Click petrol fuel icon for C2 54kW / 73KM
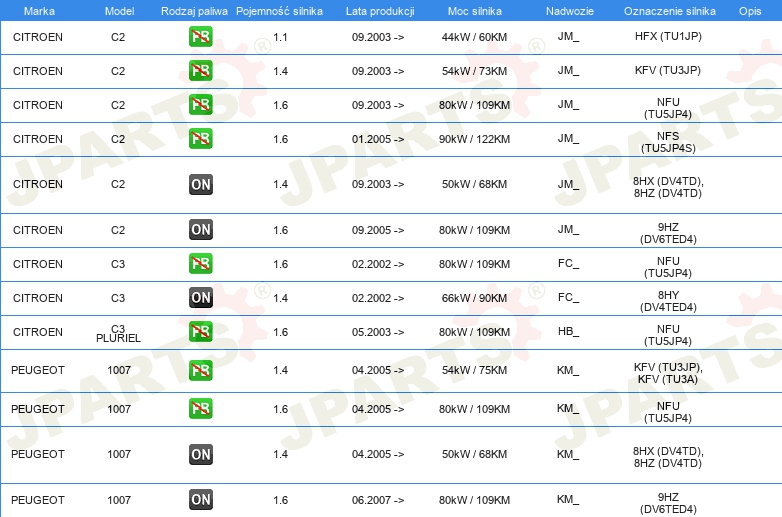This screenshot has height=517, width=782. tap(200, 71)
